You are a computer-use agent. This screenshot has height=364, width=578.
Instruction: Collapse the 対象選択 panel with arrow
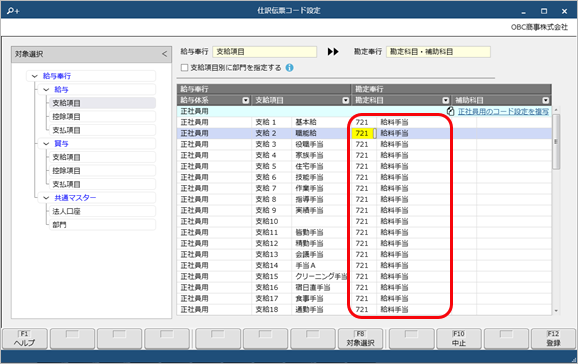click(164, 54)
